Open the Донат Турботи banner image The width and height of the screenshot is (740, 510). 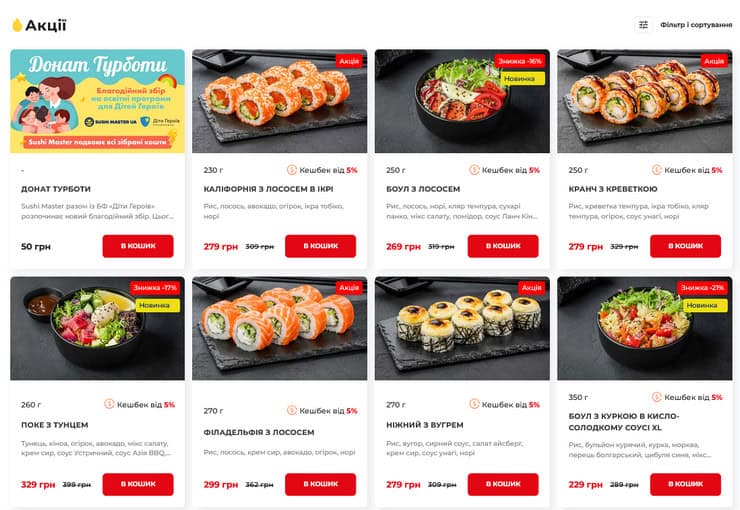tap(97, 101)
